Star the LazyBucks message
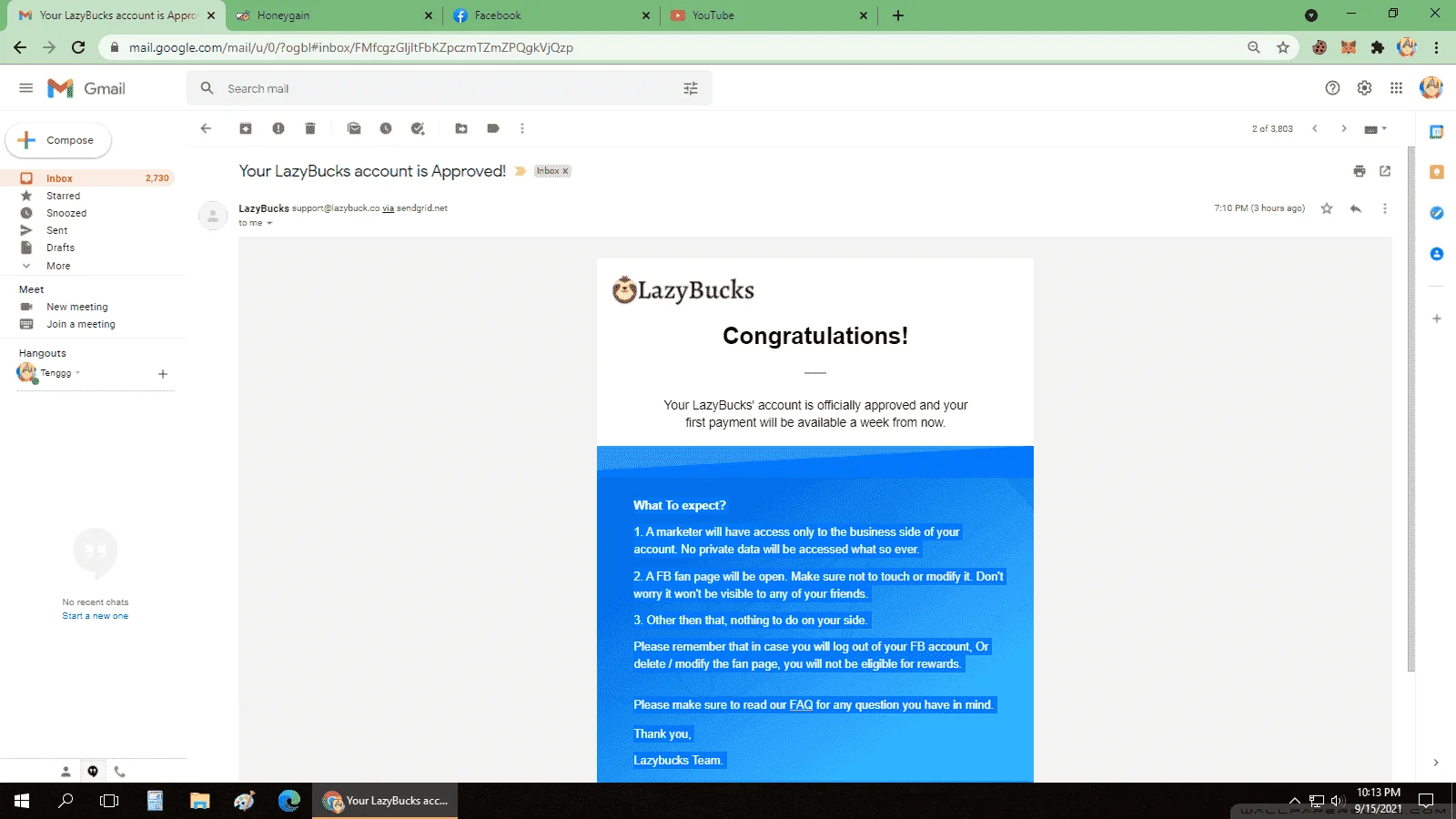1456x819 pixels. pos(1327,208)
